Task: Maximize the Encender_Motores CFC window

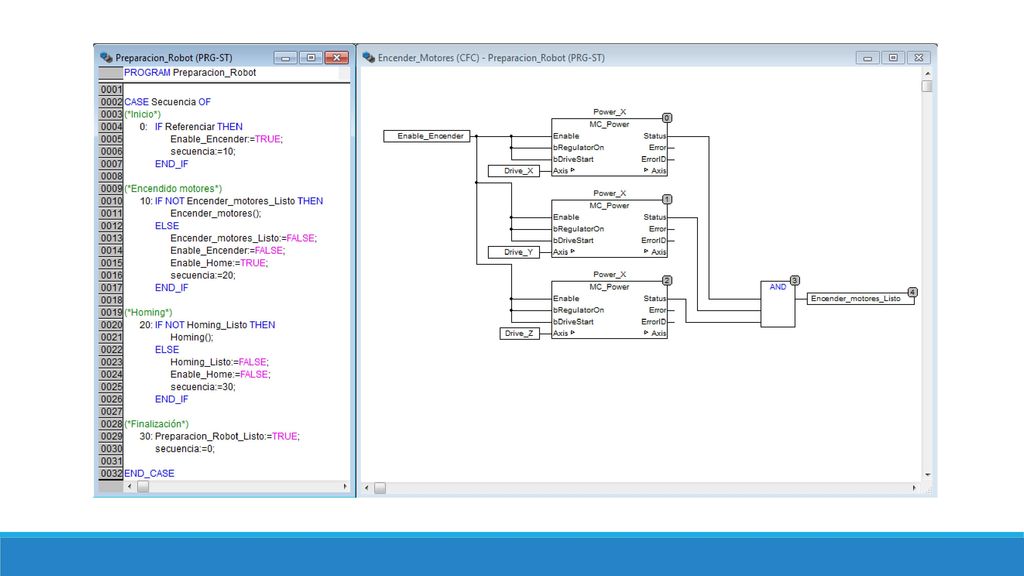Action: point(893,57)
